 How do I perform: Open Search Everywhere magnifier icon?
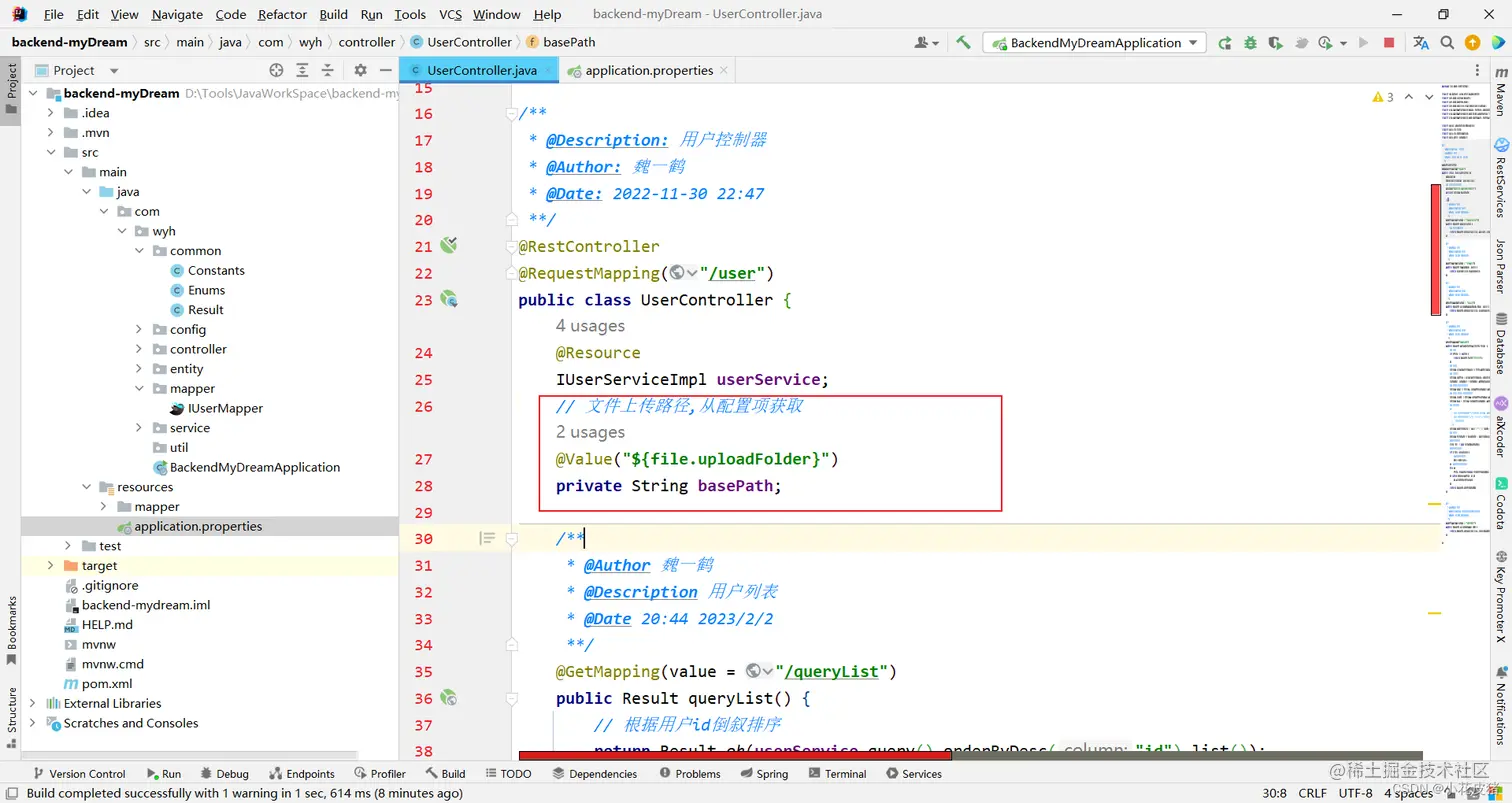1447,42
